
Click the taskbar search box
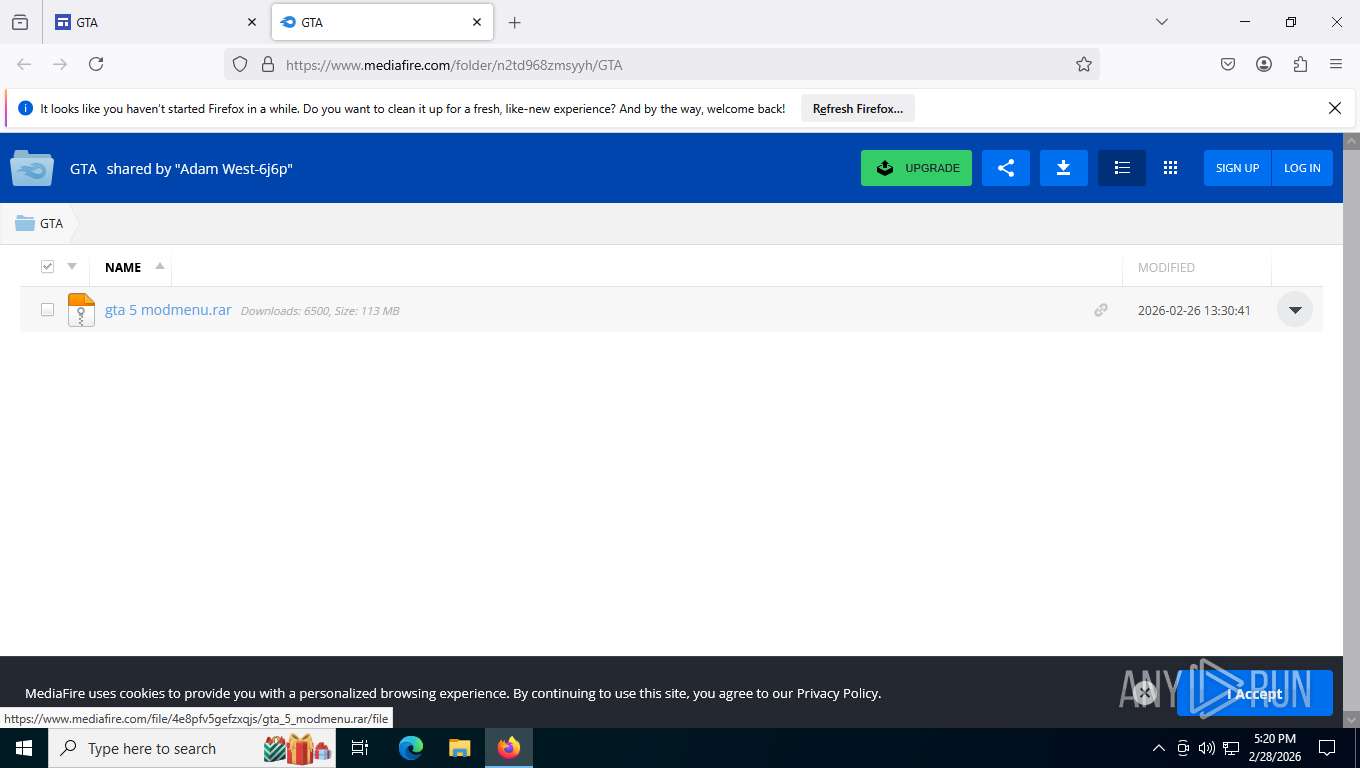pyautogui.click(x=192, y=748)
